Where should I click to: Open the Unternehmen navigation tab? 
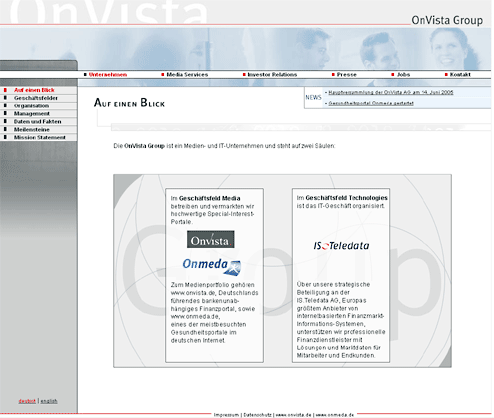coord(108,75)
